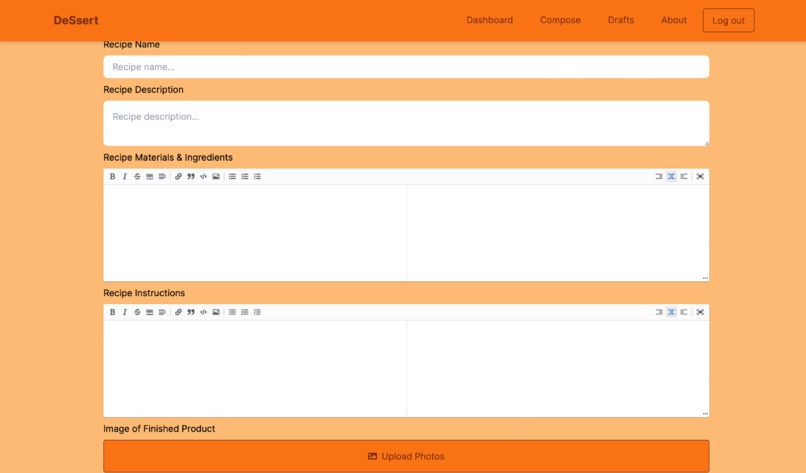Click into the Ingredients editor writing pane
Screen dimensions: 806x473
coord(255,232)
